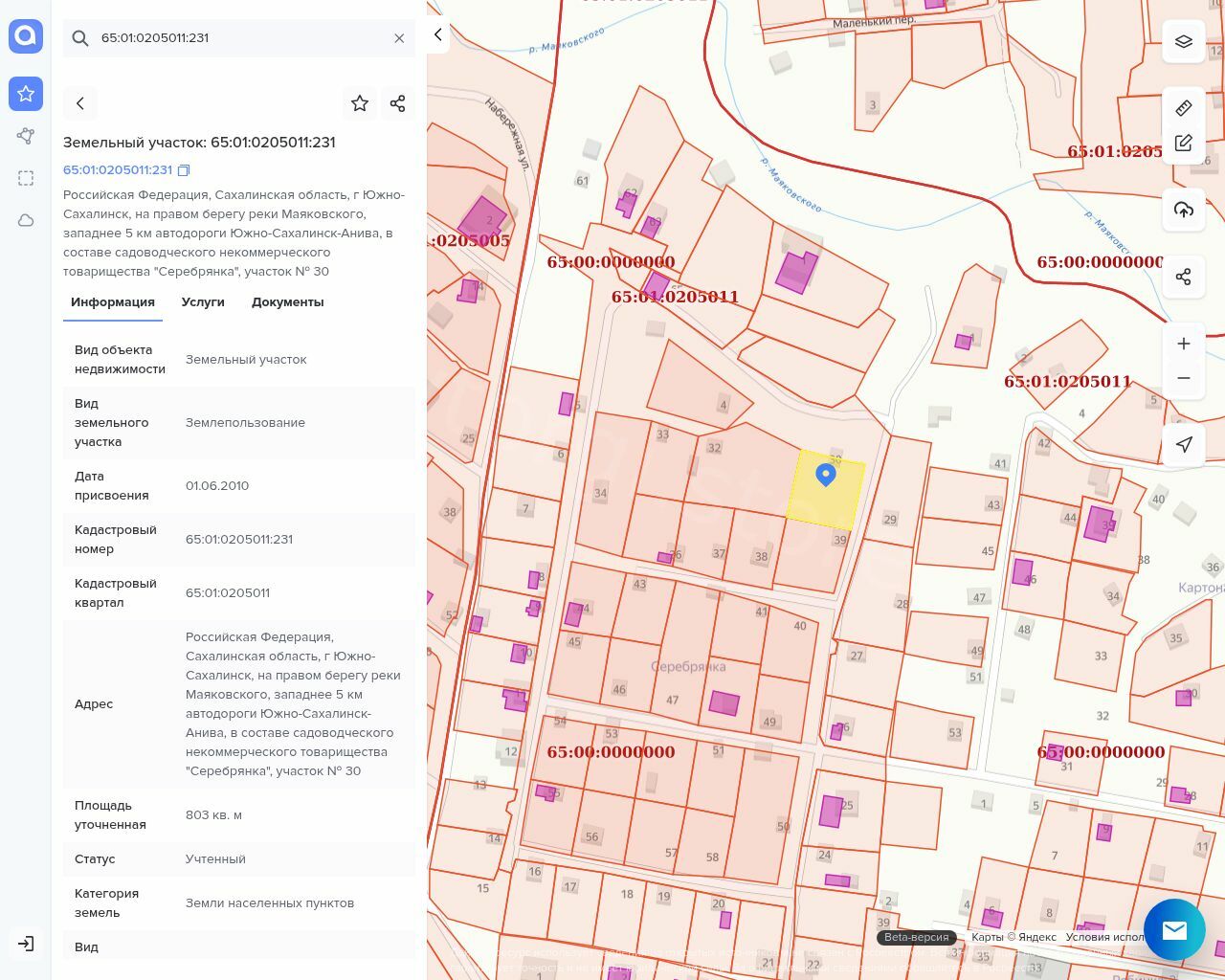Viewport: 1225px width, 980px height.
Task: Share the current map view
Action: [x=1184, y=277]
